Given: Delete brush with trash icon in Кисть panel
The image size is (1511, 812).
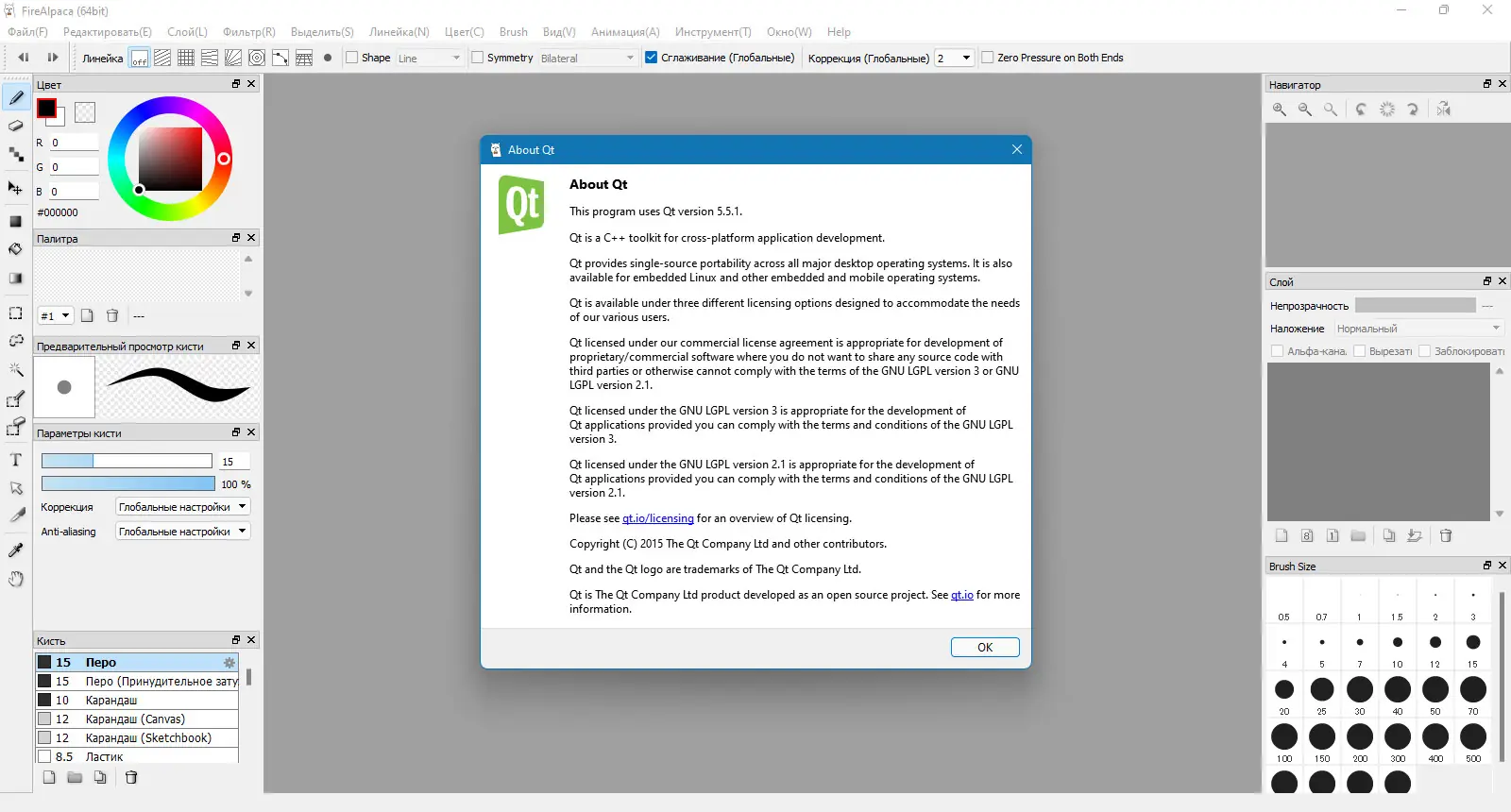Looking at the screenshot, I should coord(131,777).
